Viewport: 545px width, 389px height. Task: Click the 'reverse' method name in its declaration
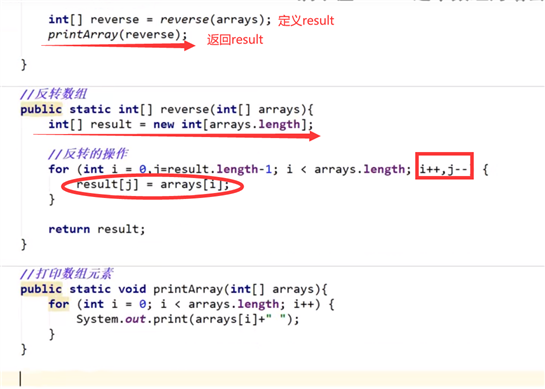pos(185,109)
